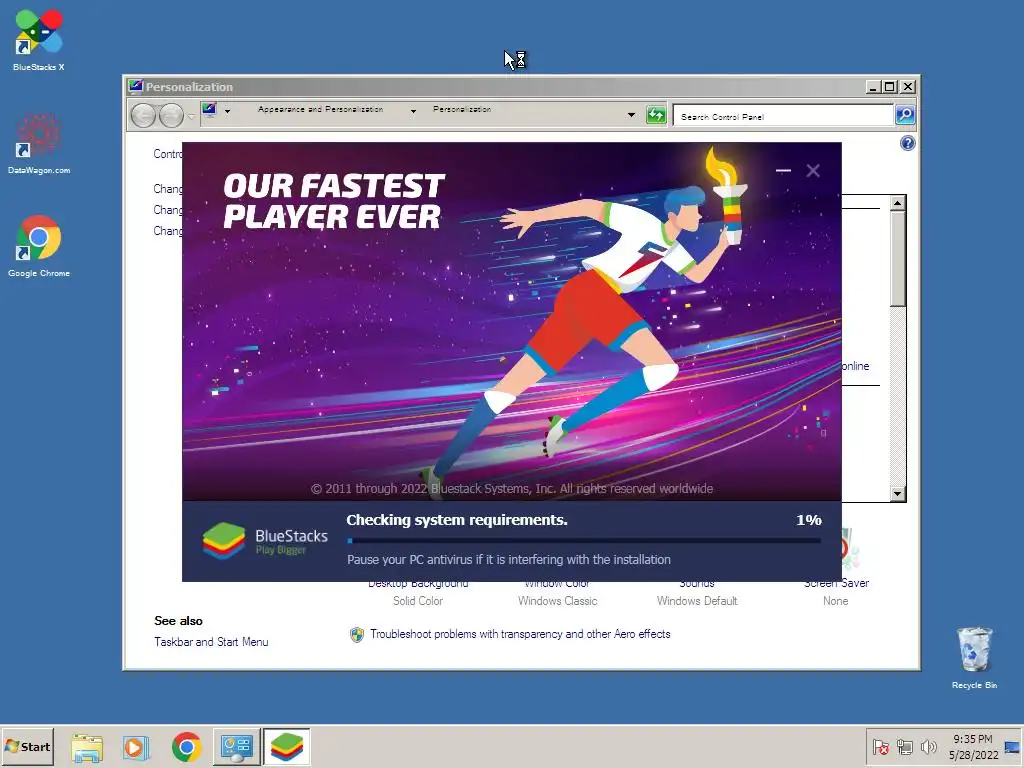Open the BlueStacks X desktop shortcut
The height and width of the screenshot is (768, 1024).
39,40
